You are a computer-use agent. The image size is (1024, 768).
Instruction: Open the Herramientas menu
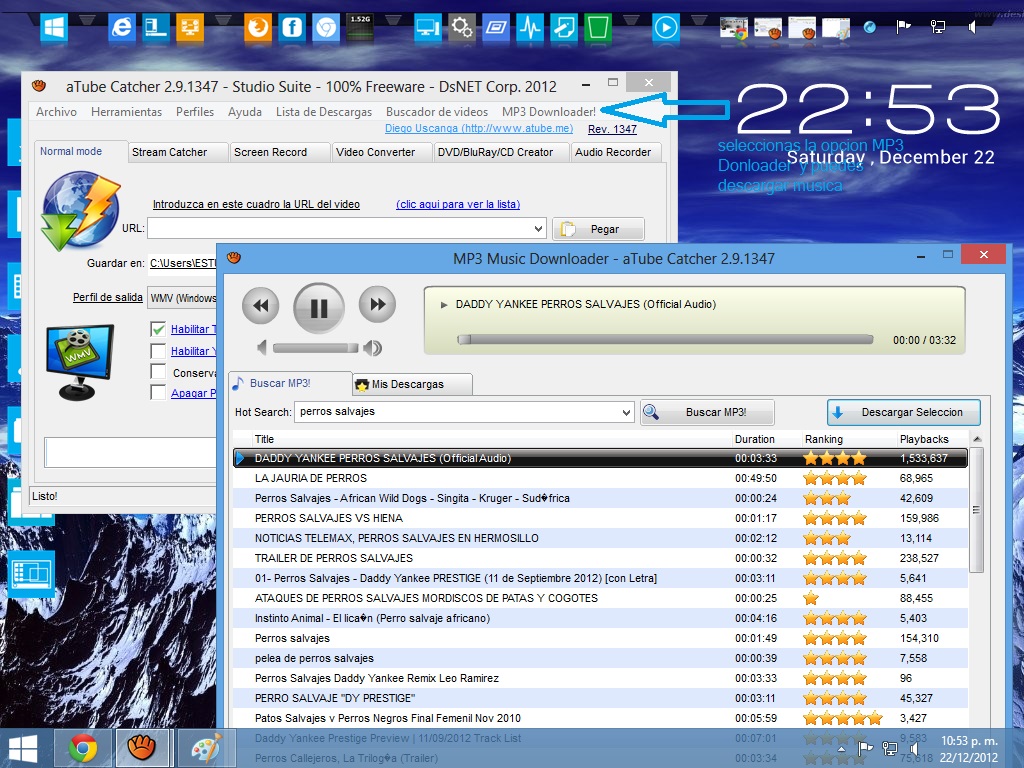pyautogui.click(x=126, y=112)
